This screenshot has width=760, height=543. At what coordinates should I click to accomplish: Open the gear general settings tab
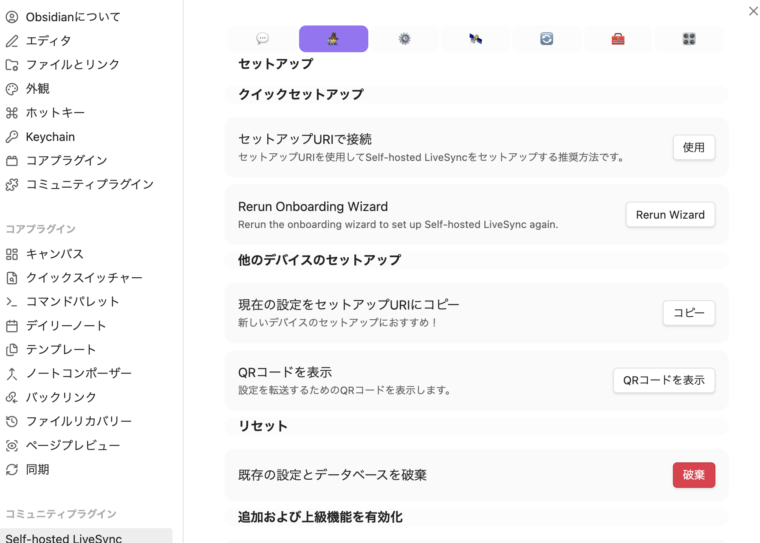pos(404,39)
